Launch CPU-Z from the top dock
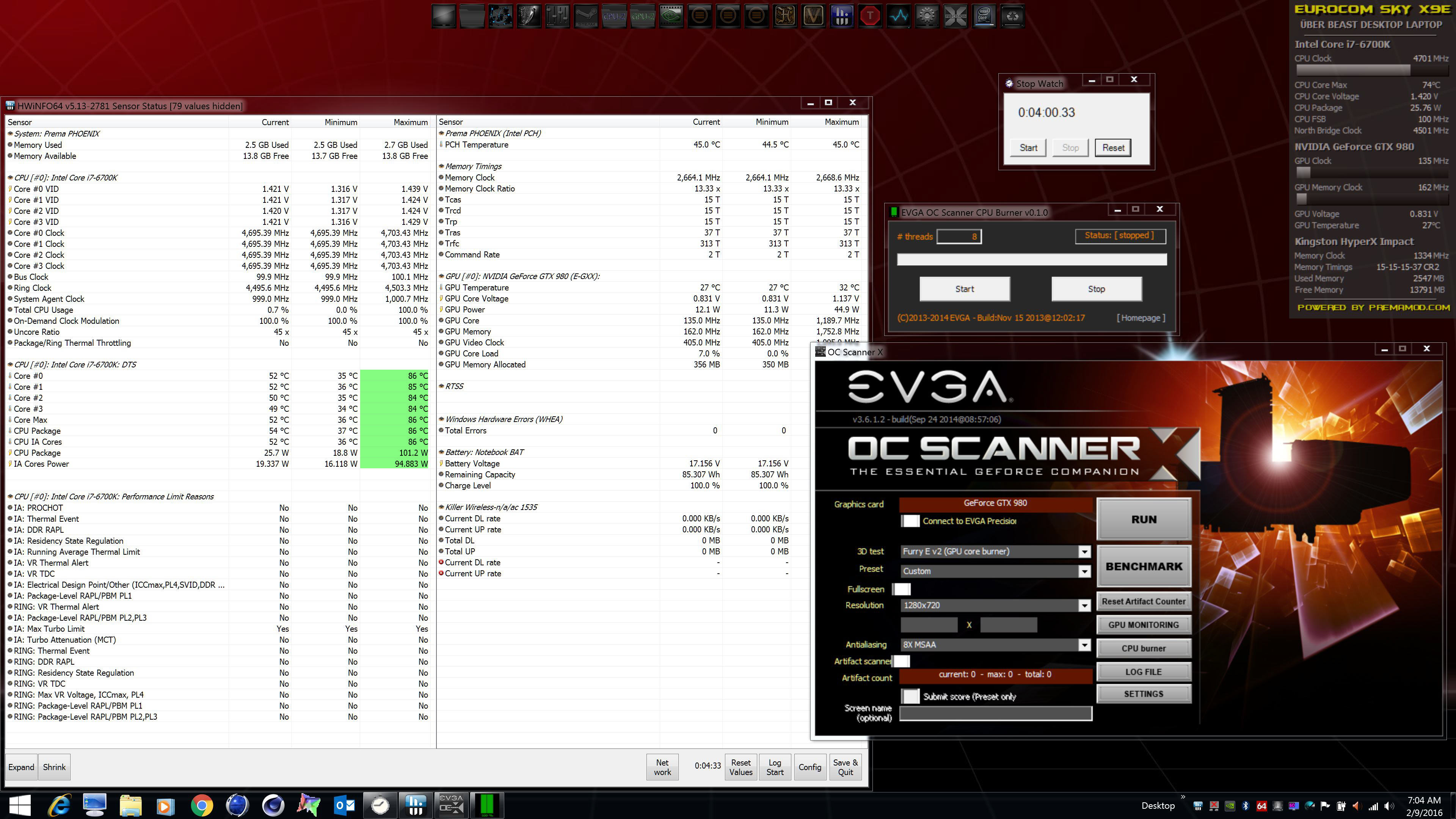Screen dimensions: 1456x819 pos(614,16)
